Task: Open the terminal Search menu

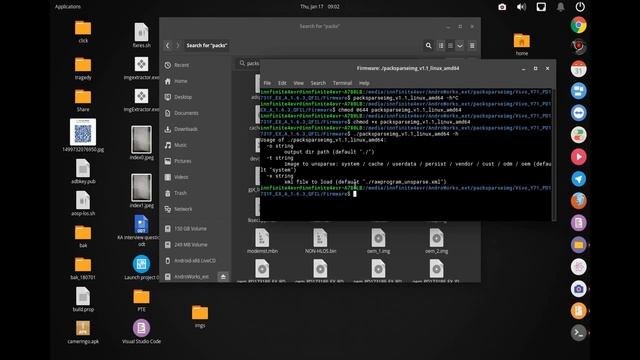Action: [x=318, y=83]
